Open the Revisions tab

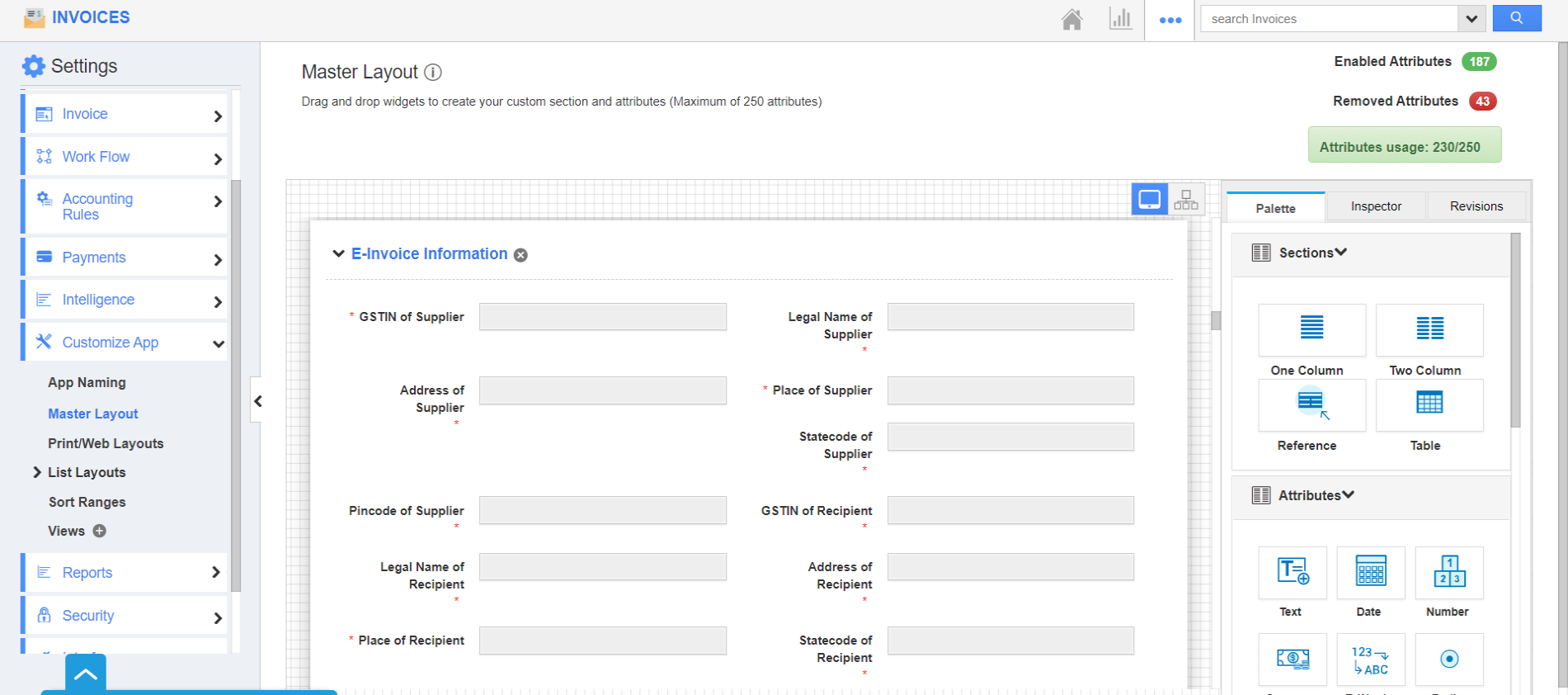(1476, 206)
